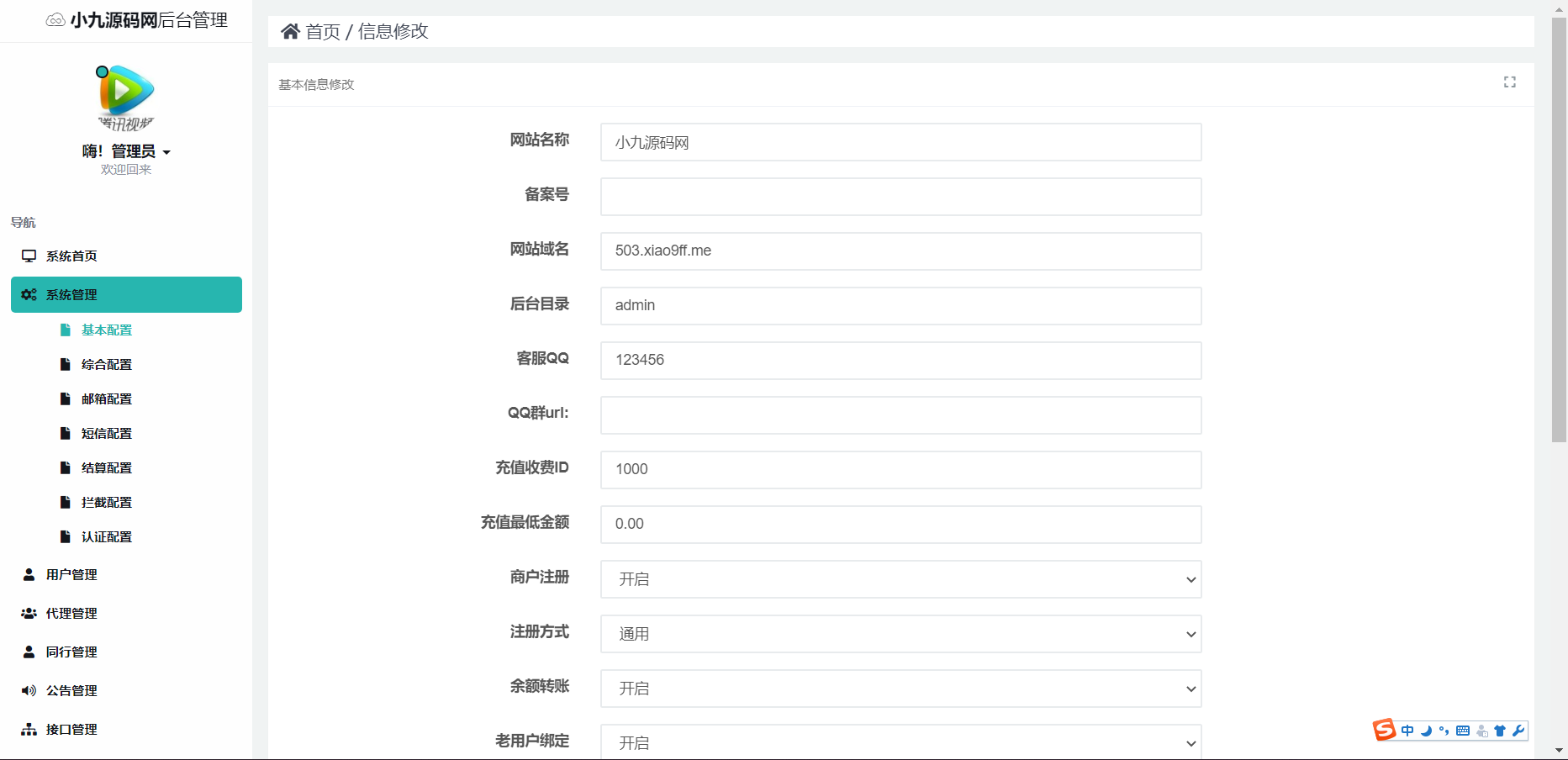Open the 老用户绑定 dropdown
1568x760 pixels.
[x=900, y=742]
